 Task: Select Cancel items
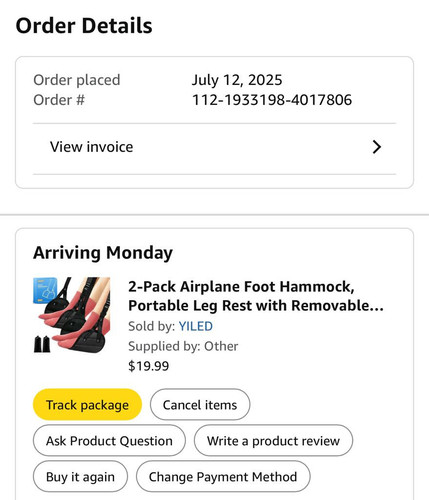click(x=200, y=405)
